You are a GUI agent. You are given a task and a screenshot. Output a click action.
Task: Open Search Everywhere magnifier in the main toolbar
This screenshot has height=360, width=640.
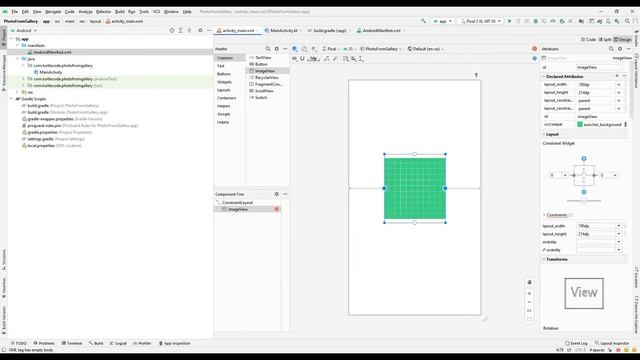(x=627, y=21)
